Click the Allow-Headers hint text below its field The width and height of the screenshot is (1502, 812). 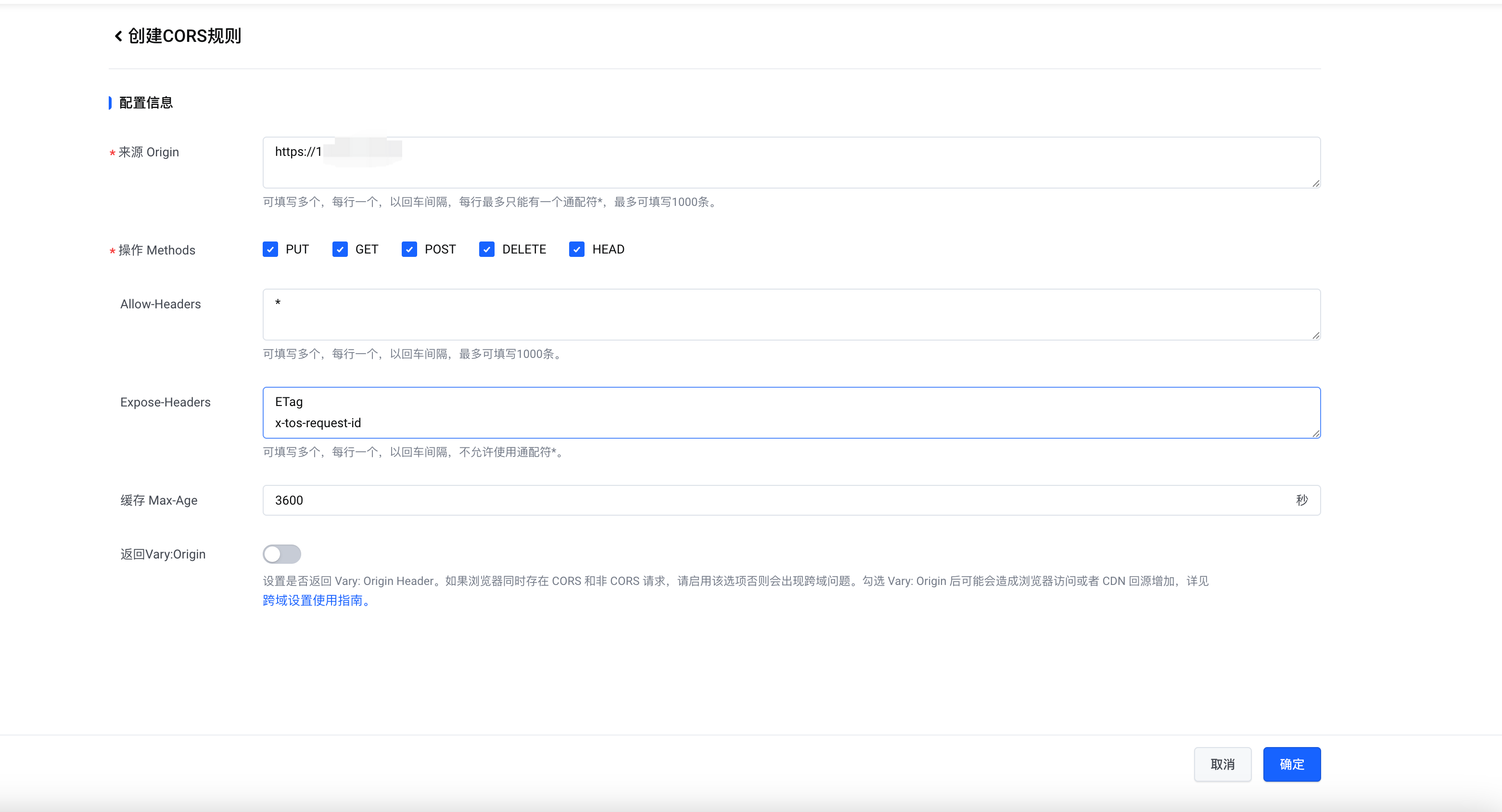point(413,354)
